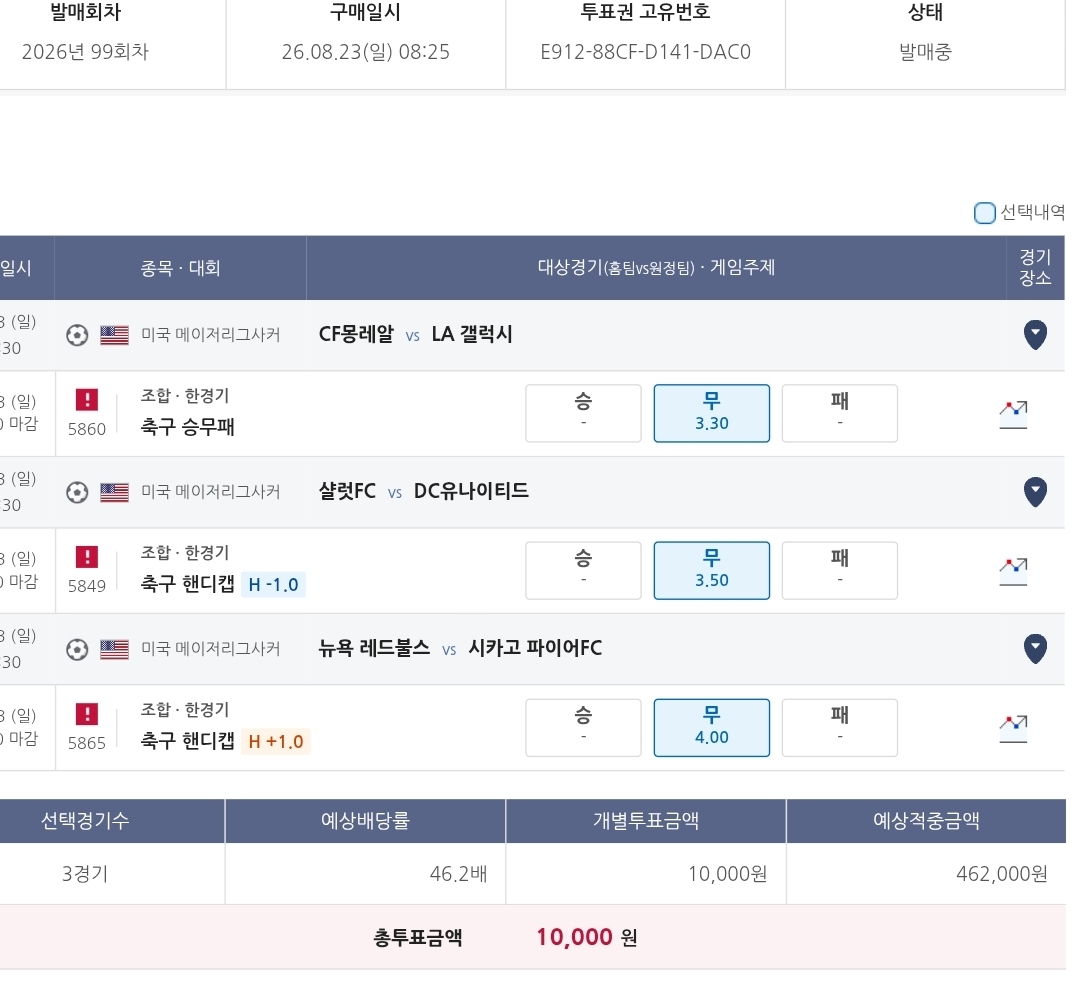1080x1003 pixels.
Task: Click red alert icon for game 5860
Action: [87, 400]
